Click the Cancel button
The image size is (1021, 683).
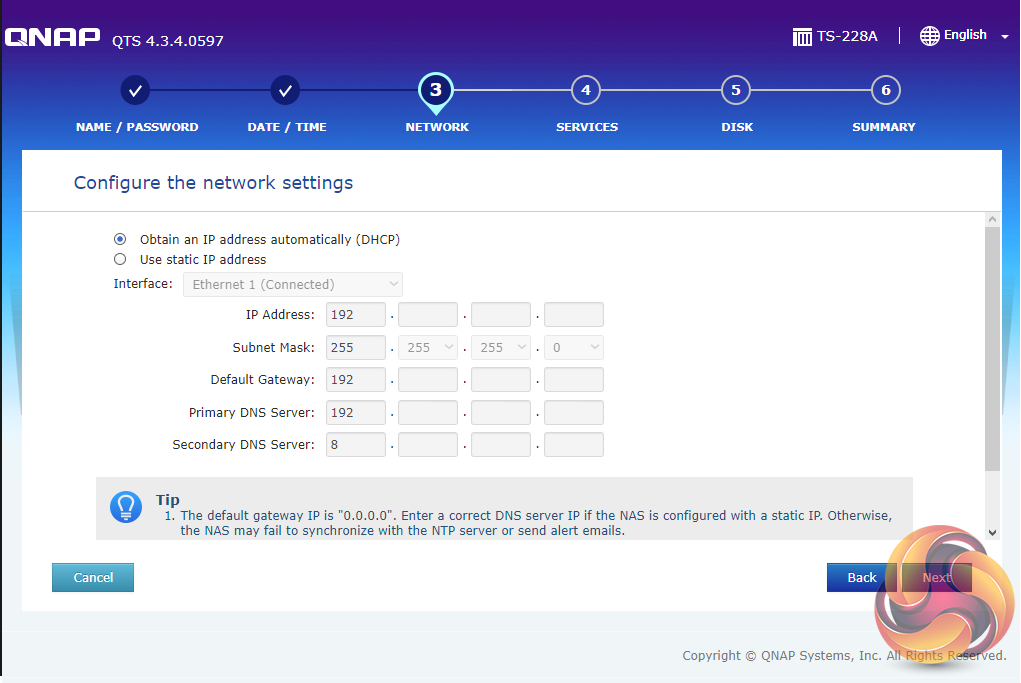93,578
